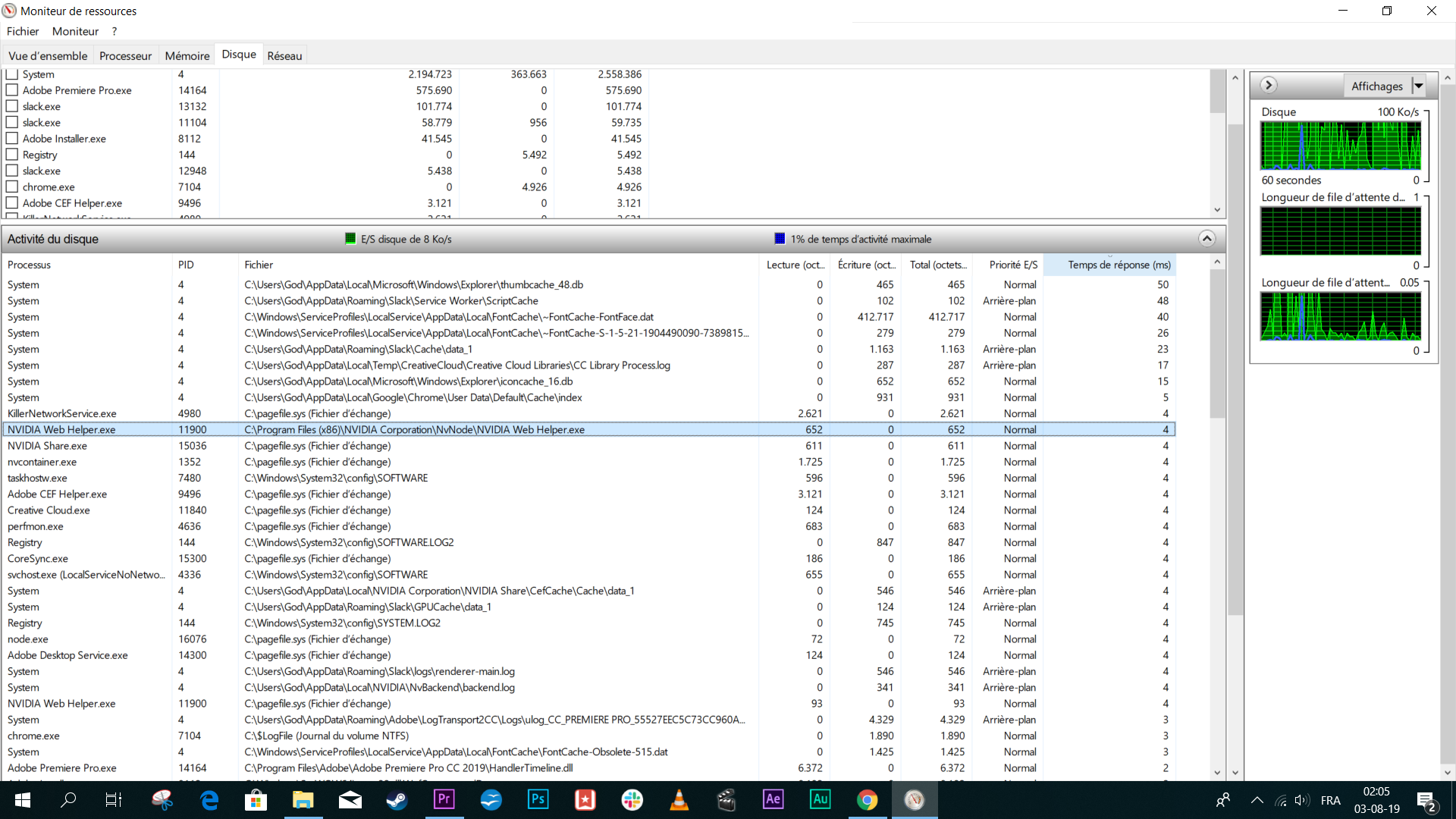Sort by Total (octets) column header
This screenshot has width=1456, height=819.
[938, 265]
